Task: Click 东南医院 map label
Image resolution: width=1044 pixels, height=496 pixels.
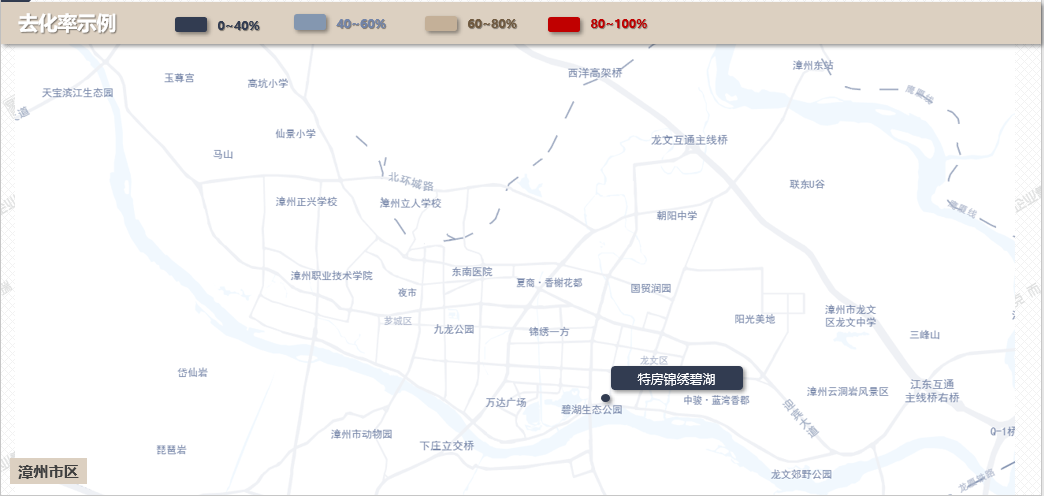Action: coord(472,271)
